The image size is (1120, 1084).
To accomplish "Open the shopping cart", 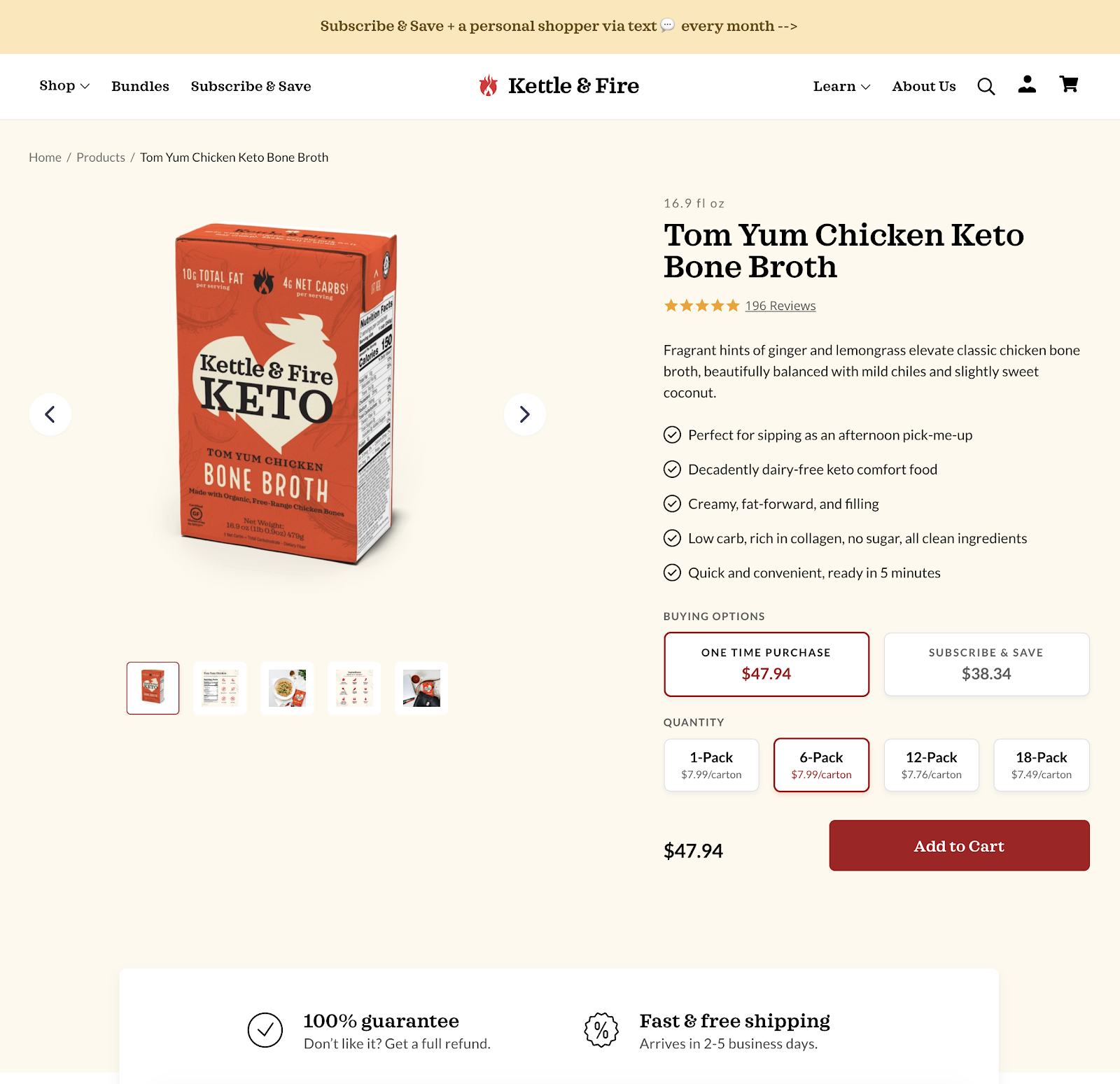I will coord(1068,85).
